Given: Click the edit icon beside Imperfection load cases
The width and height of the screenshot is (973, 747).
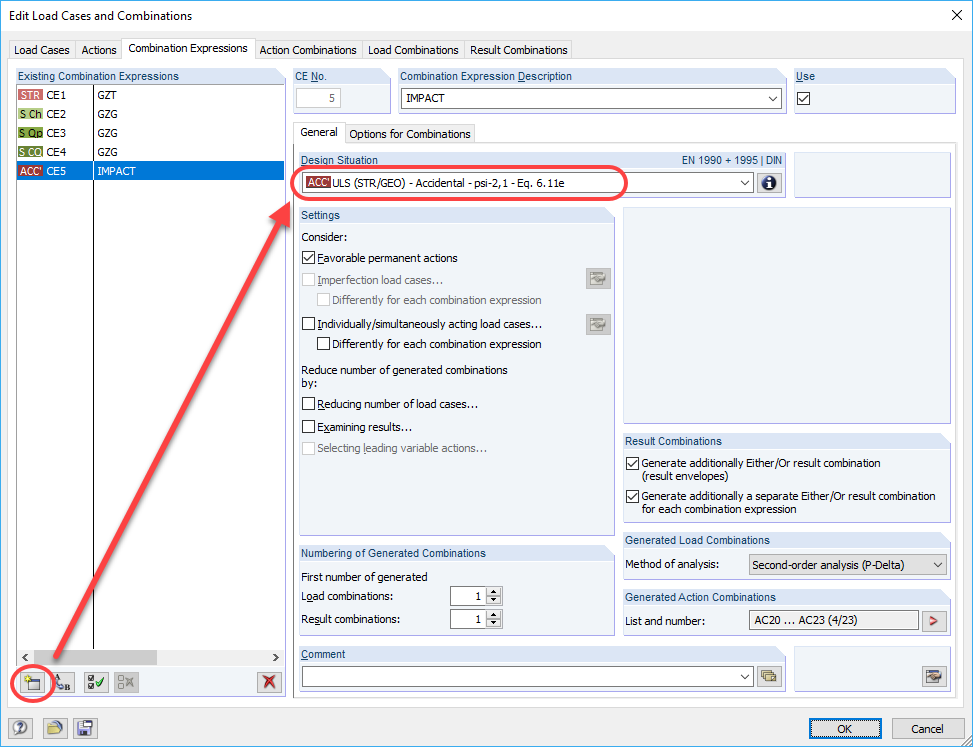Looking at the screenshot, I should [x=597, y=278].
